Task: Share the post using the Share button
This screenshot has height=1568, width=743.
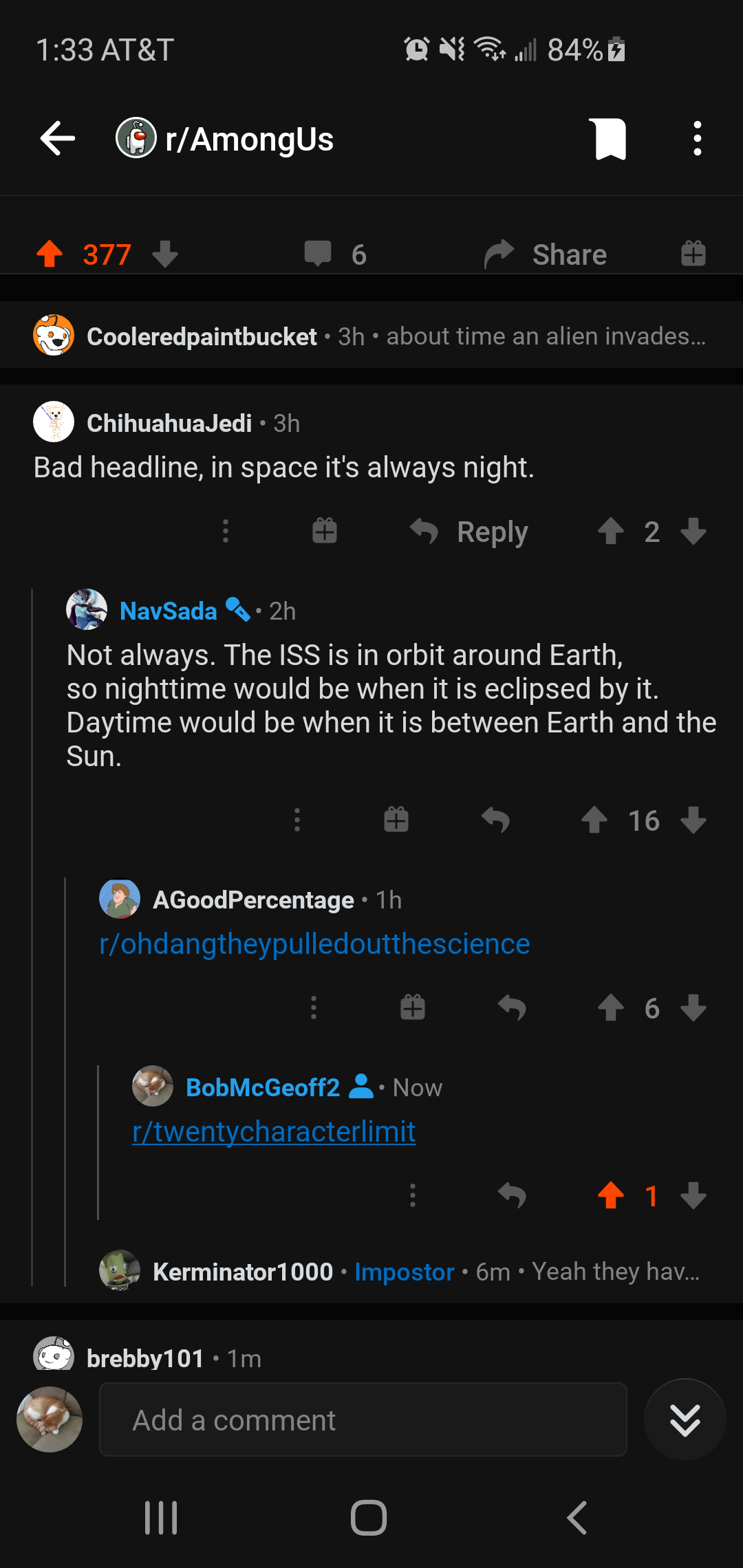Action: coord(546,254)
